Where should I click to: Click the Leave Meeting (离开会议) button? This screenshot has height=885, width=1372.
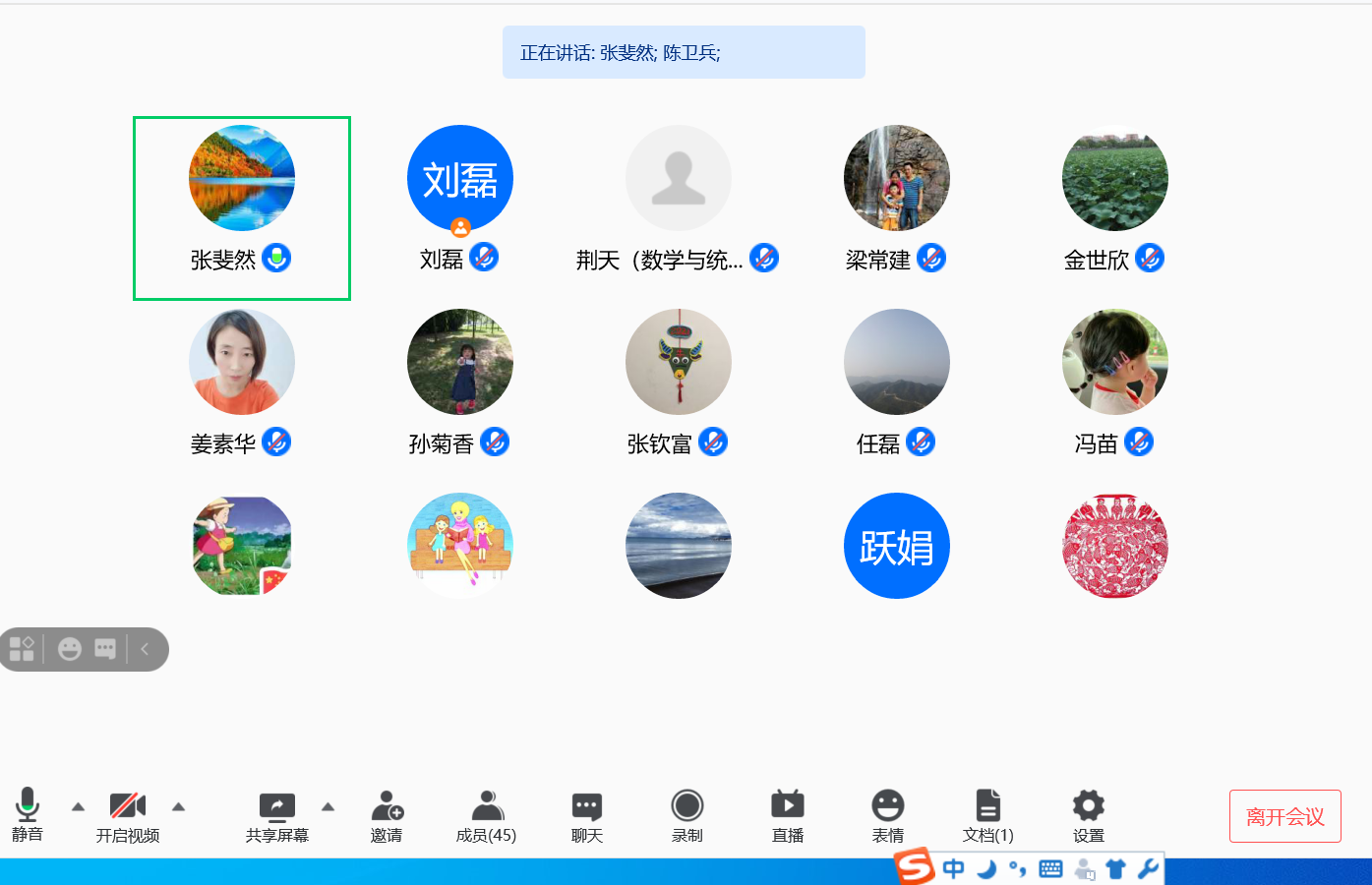[x=1284, y=816]
